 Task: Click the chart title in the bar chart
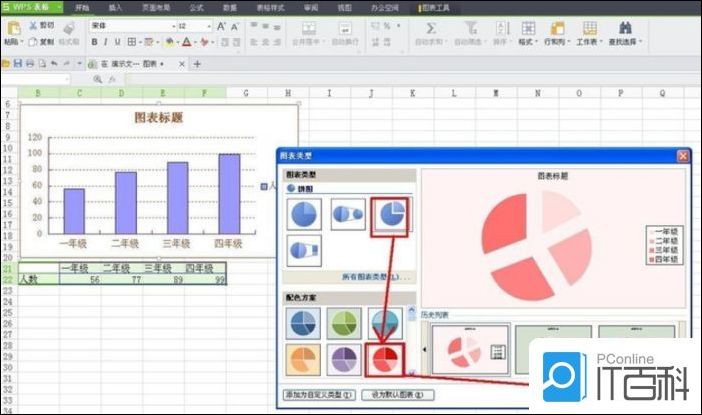(159, 118)
